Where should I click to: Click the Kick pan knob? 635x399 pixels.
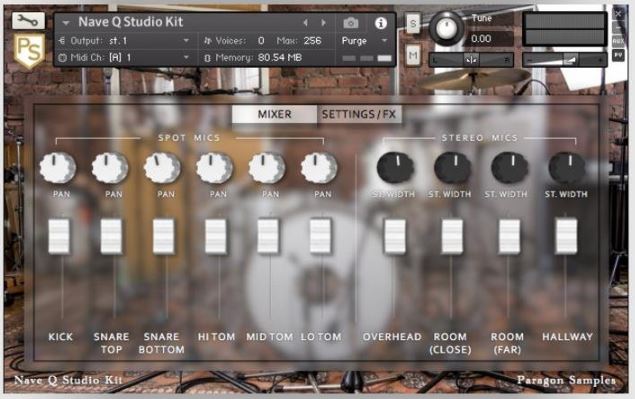pos(58,167)
